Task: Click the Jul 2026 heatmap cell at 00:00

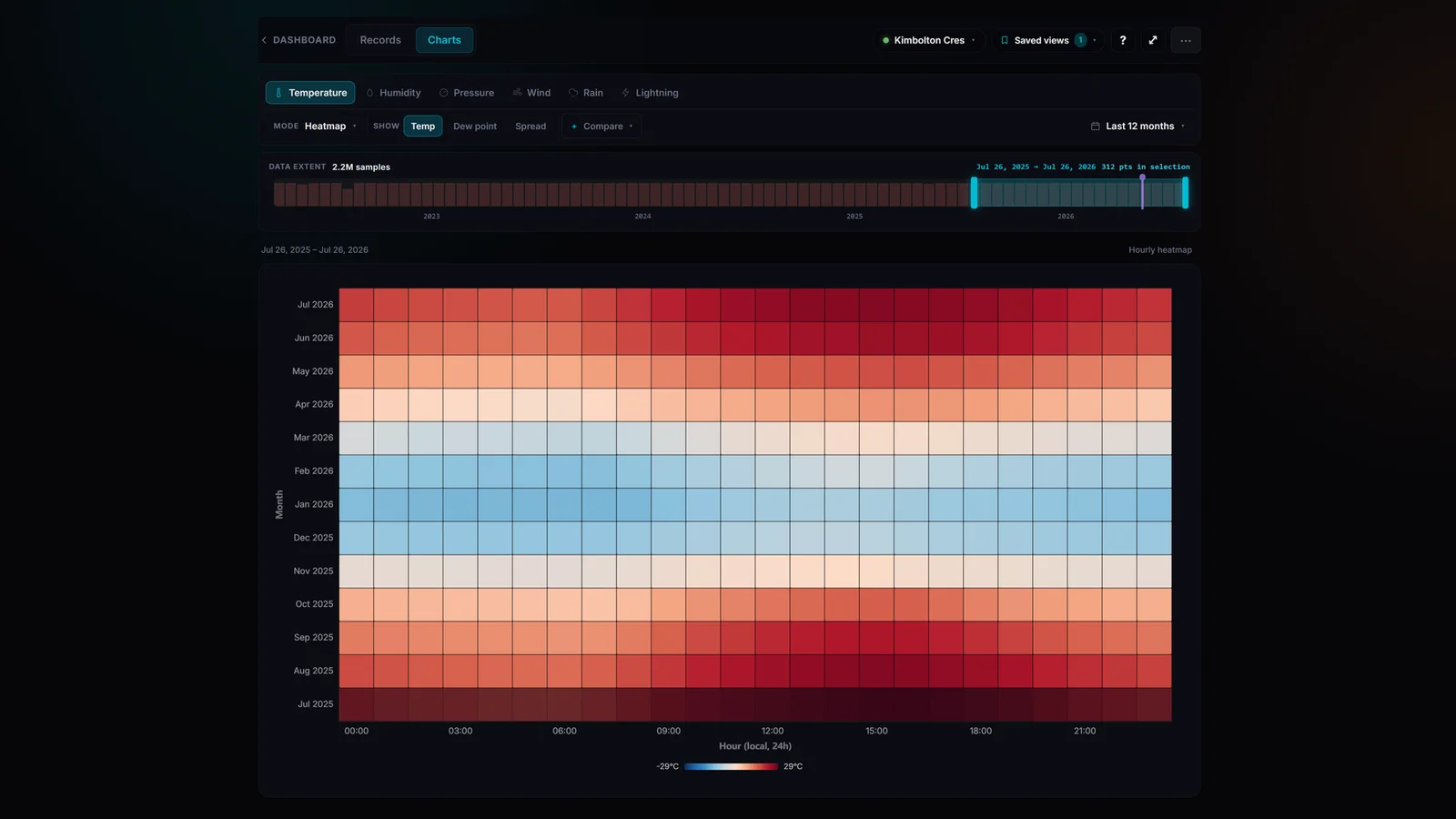Action: [357, 305]
